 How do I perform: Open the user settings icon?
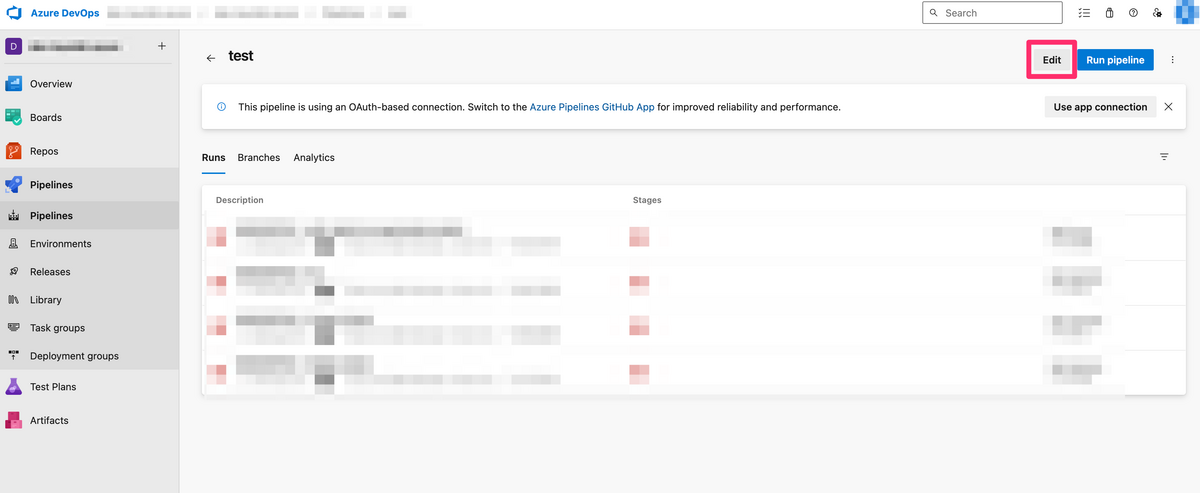tap(1157, 13)
